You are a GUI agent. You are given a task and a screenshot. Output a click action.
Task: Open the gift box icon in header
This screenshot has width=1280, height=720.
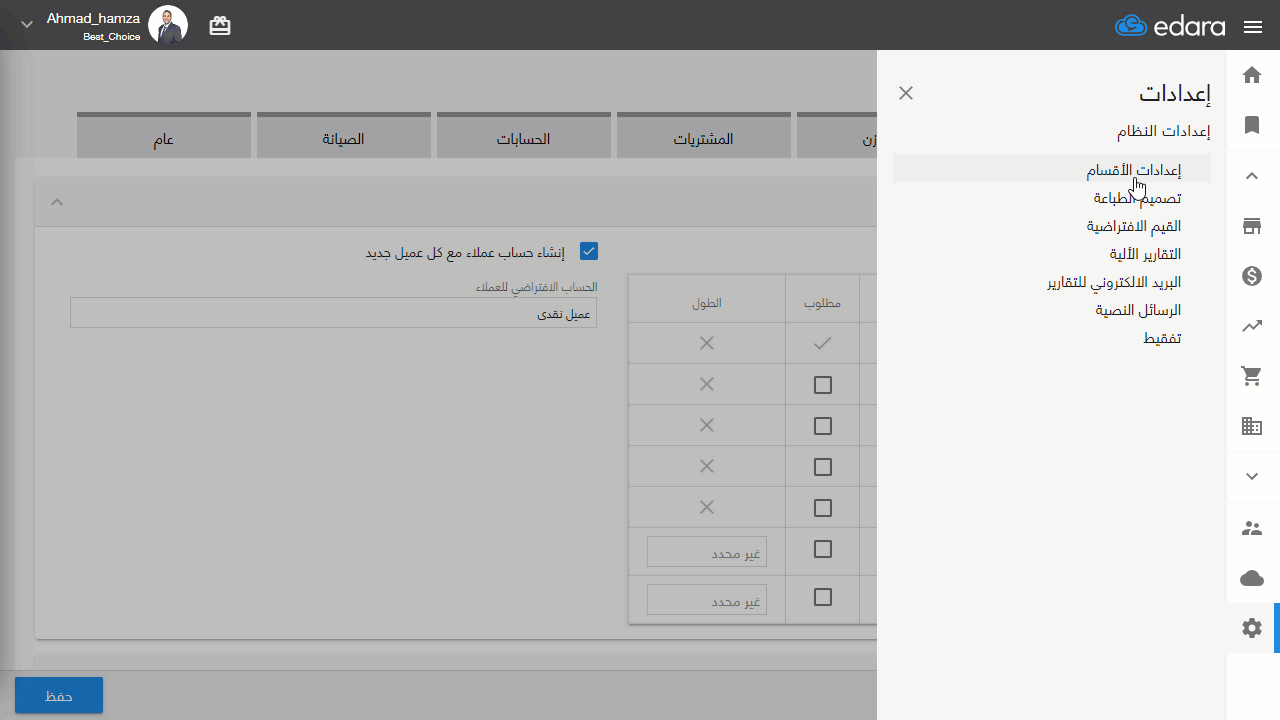pos(220,26)
